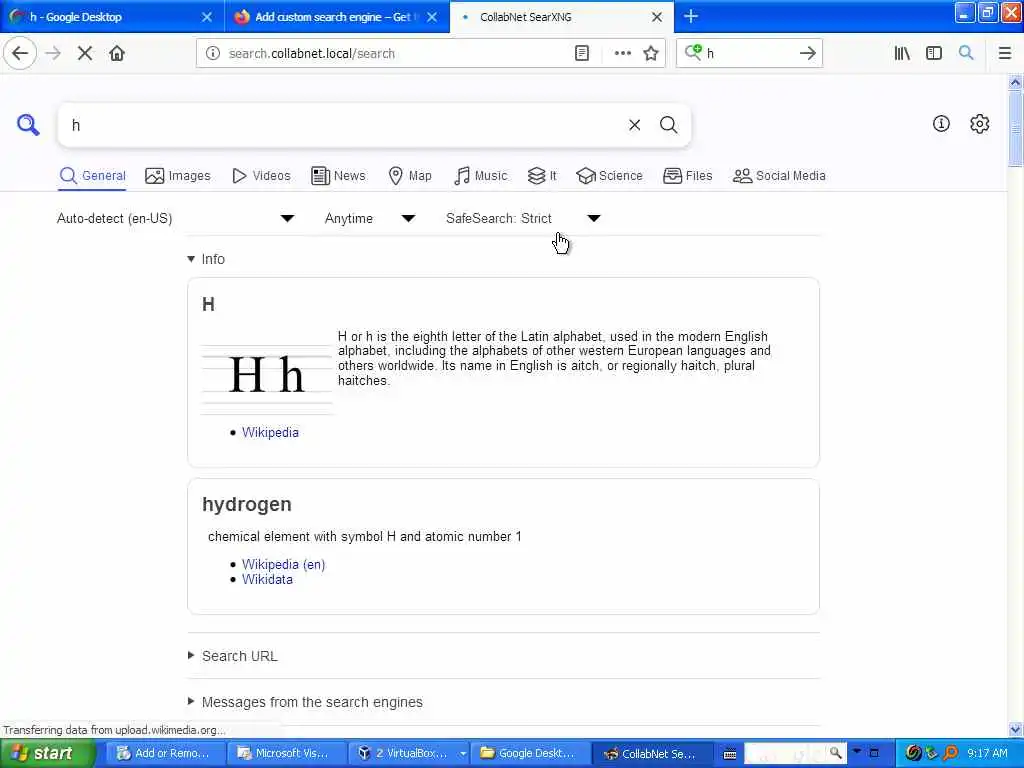The height and width of the screenshot is (768, 1024).
Task: Click the SearXNG logo magnifier
Action: (x=28, y=124)
